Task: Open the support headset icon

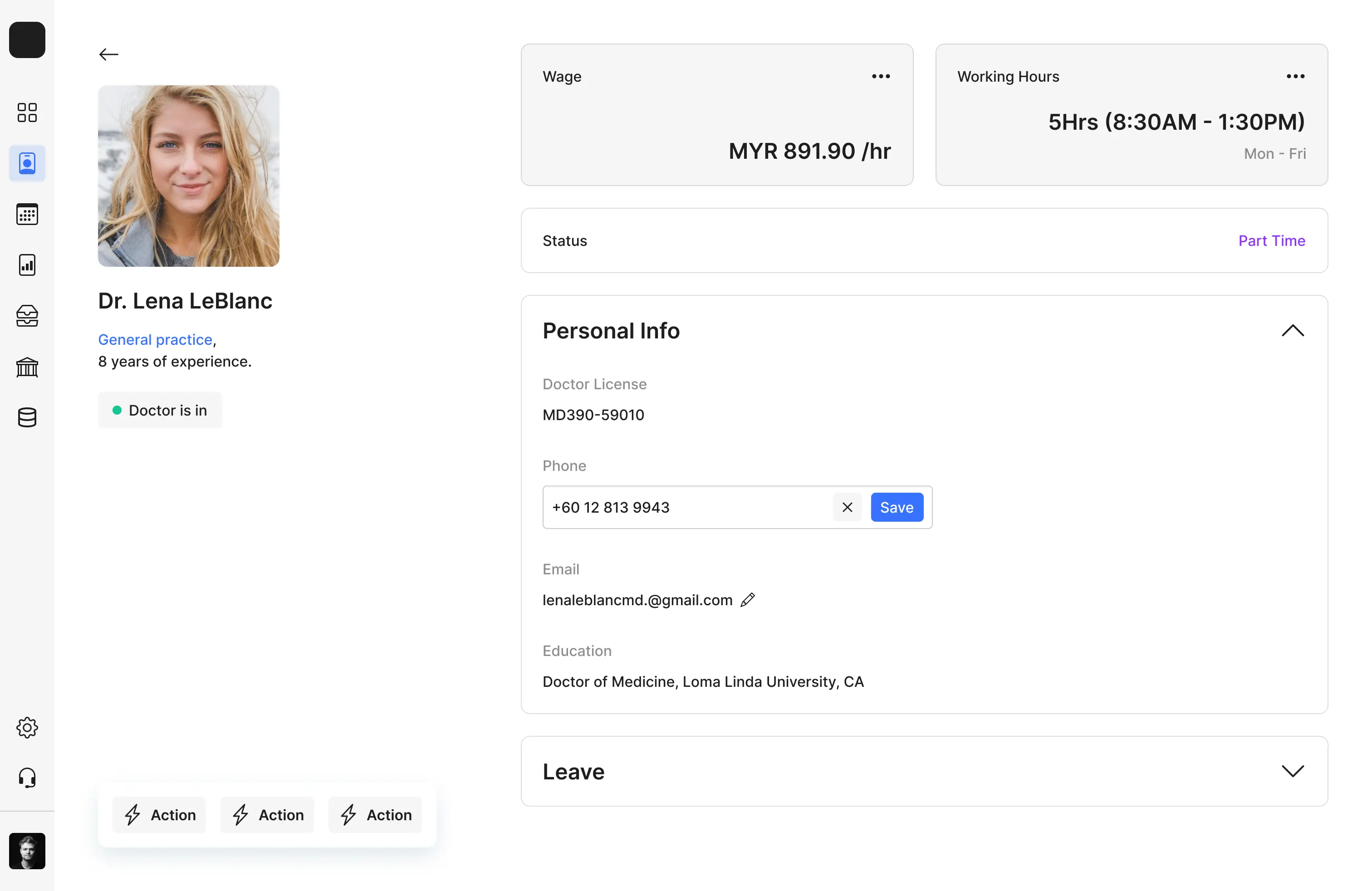Action: point(27,778)
